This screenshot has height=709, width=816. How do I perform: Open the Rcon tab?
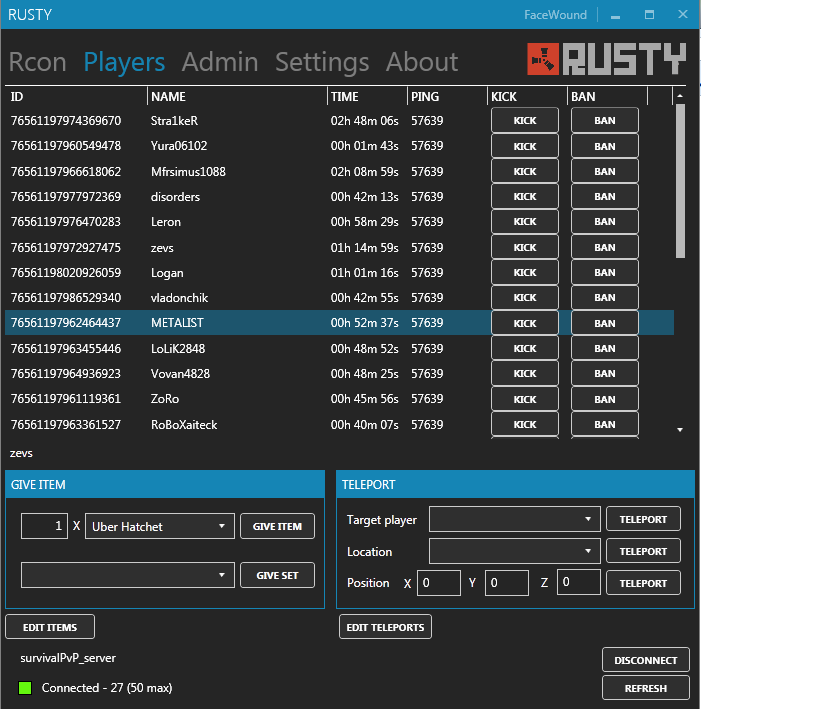point(38,62)
